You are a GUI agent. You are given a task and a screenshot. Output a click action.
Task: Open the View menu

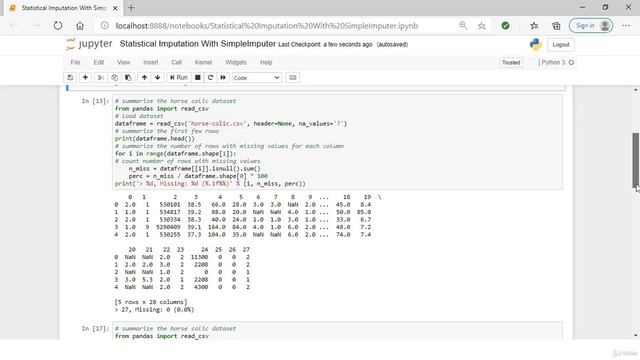click(123, 62)
